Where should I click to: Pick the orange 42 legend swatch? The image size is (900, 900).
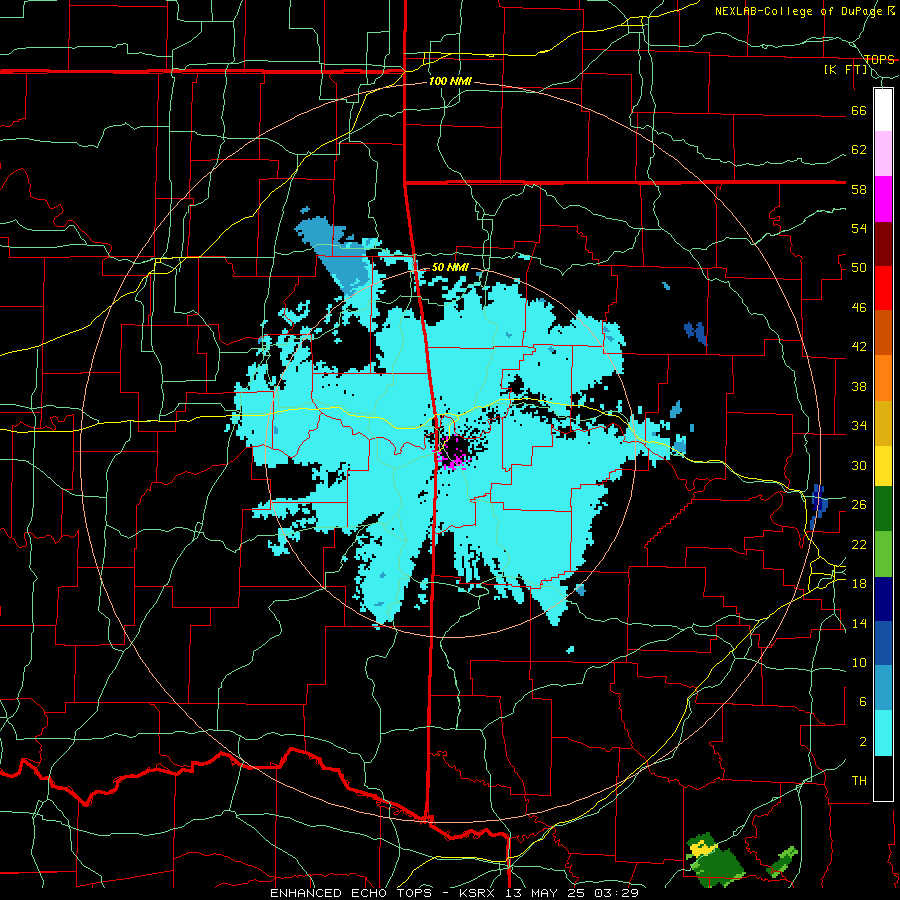click(x=883, y=377)
